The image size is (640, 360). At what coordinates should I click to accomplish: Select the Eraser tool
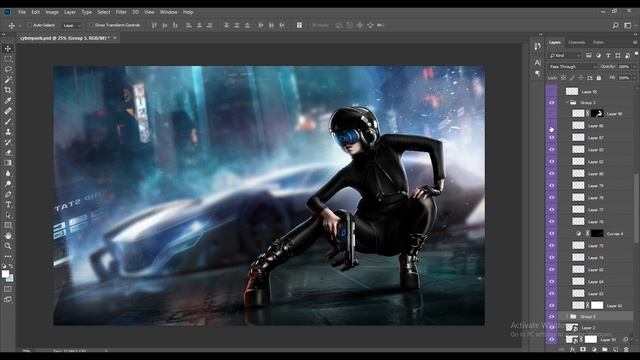click(x=8, y=152)
